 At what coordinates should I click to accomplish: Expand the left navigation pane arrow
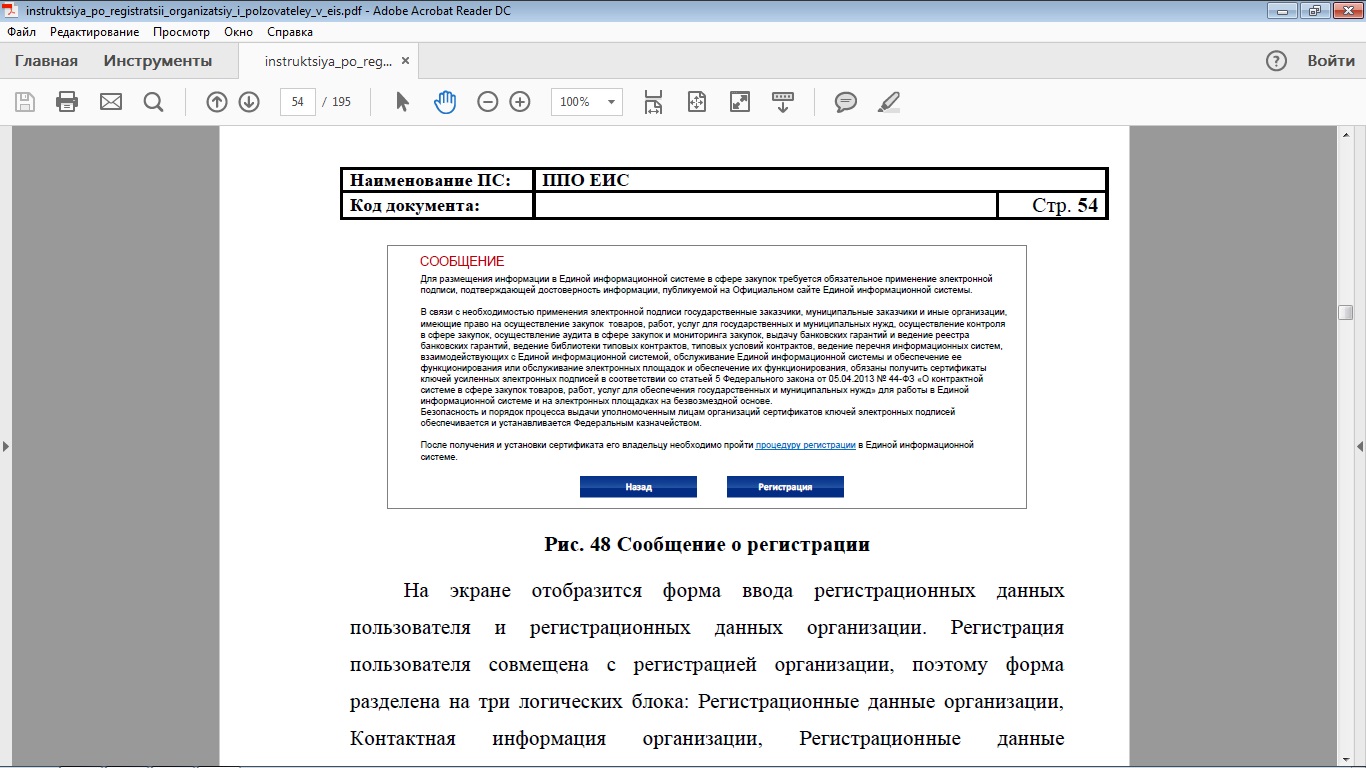[x=6, y=446]
